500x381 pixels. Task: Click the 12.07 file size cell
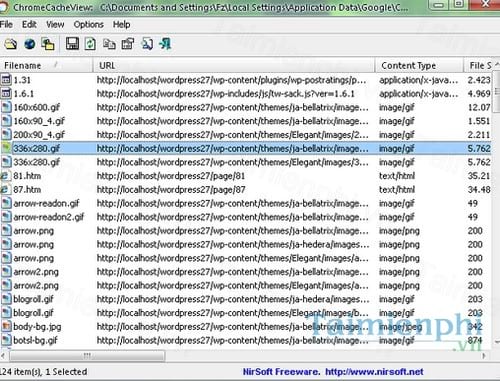coord(479,107)
